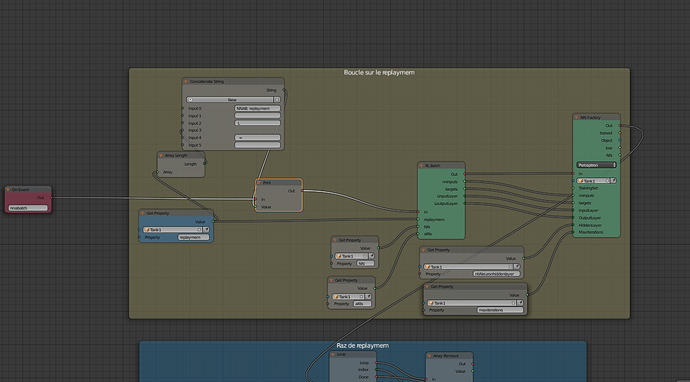Screen dimensions: 690x382
Task: Click the eyedropper in the aKts Get Property node
Action: pyautogui.click(x=368, y=297)
